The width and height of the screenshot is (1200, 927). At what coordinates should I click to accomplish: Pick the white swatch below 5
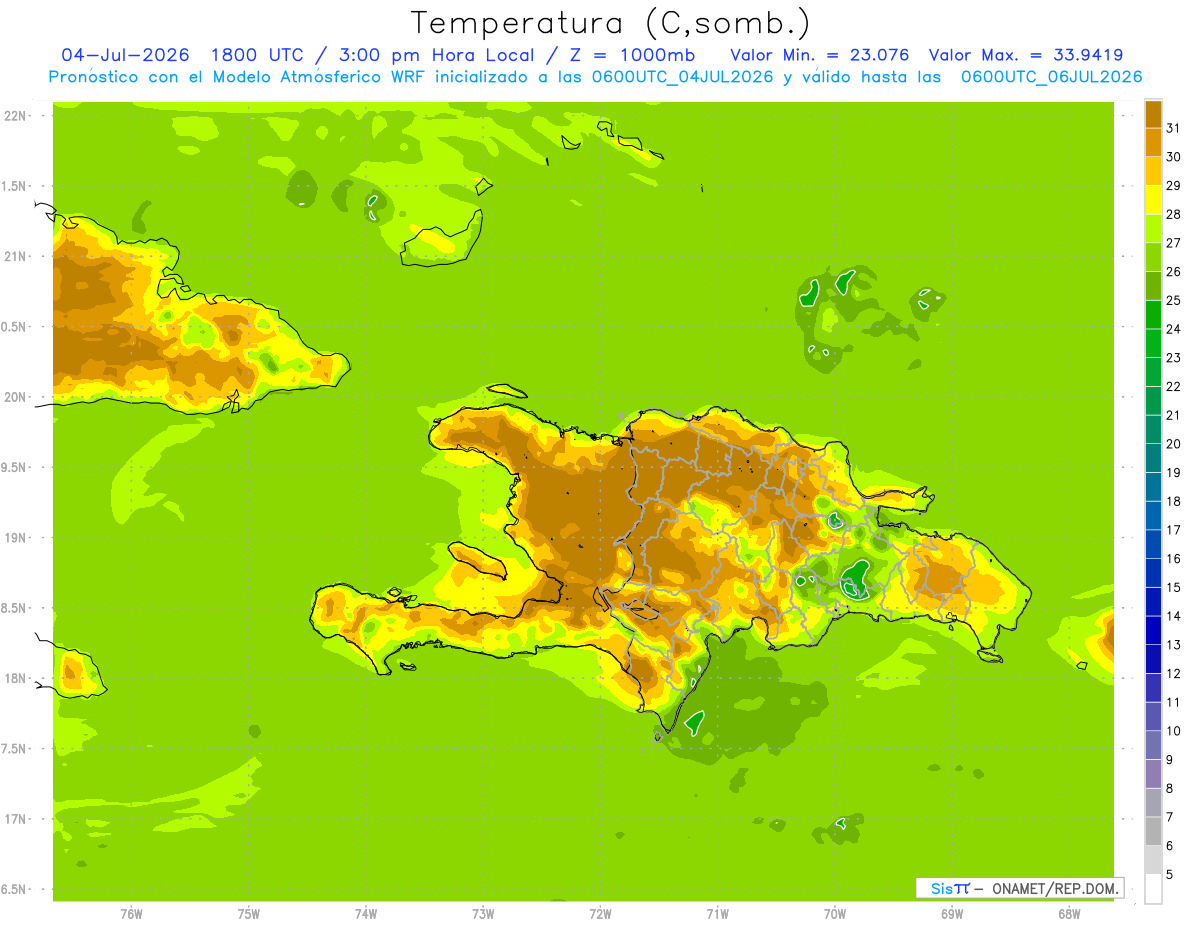click(1153, 889)
